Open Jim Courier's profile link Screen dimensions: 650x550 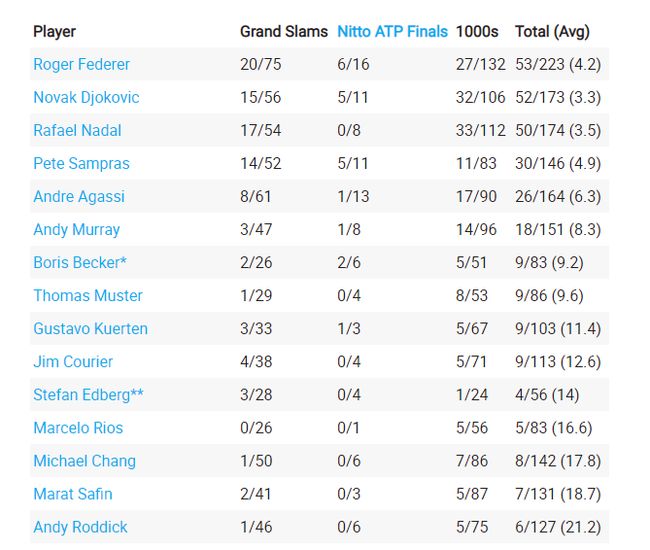(73, 362)
